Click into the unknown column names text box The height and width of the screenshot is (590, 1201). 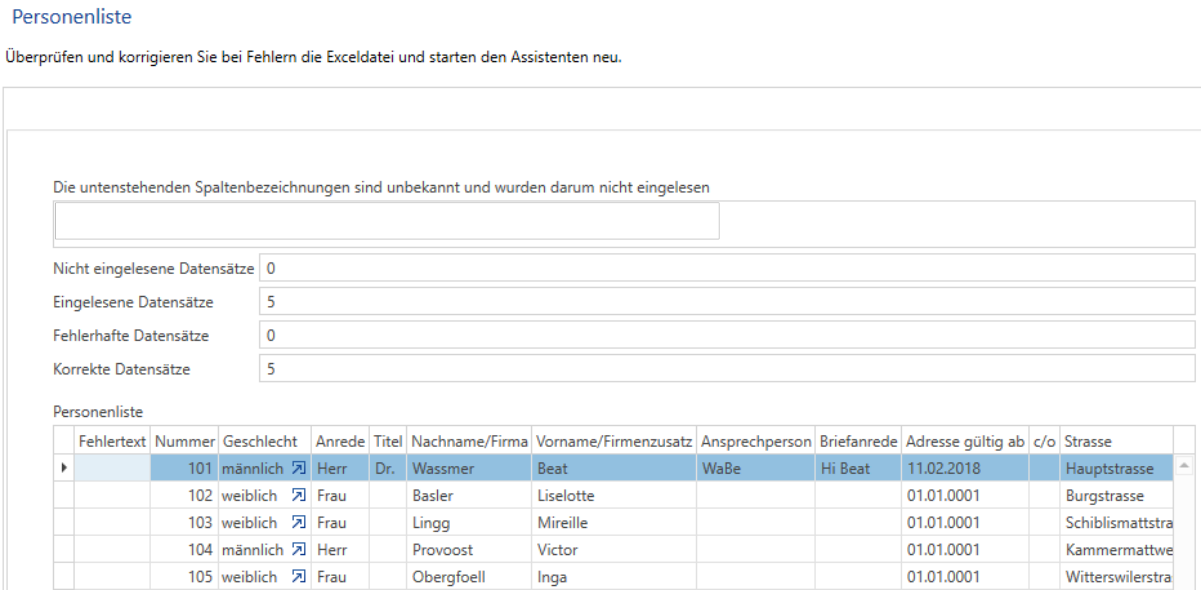pyautogui.click(x=387, y=221)
